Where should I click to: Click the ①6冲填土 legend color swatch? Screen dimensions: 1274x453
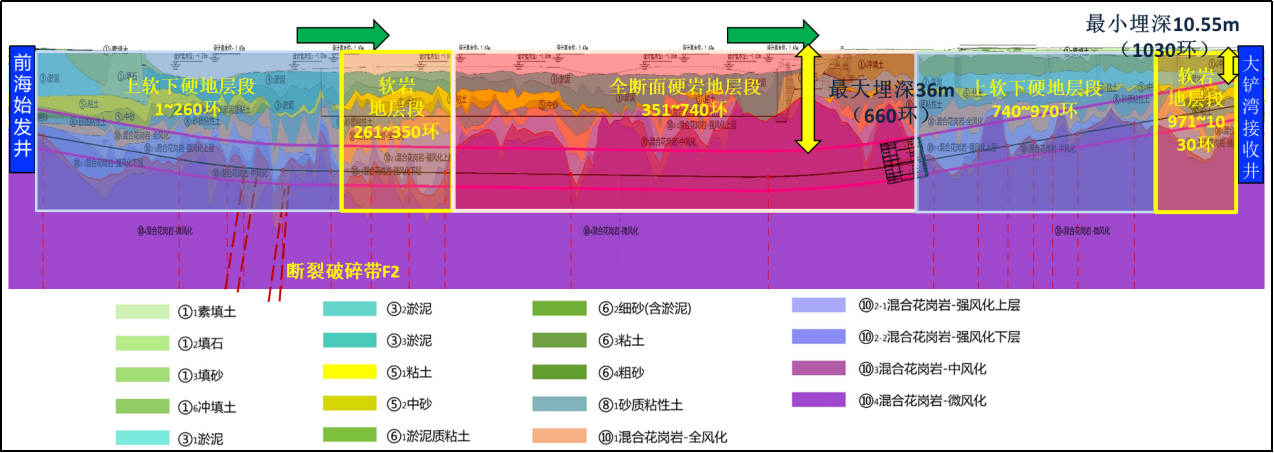tap(143, 406)
